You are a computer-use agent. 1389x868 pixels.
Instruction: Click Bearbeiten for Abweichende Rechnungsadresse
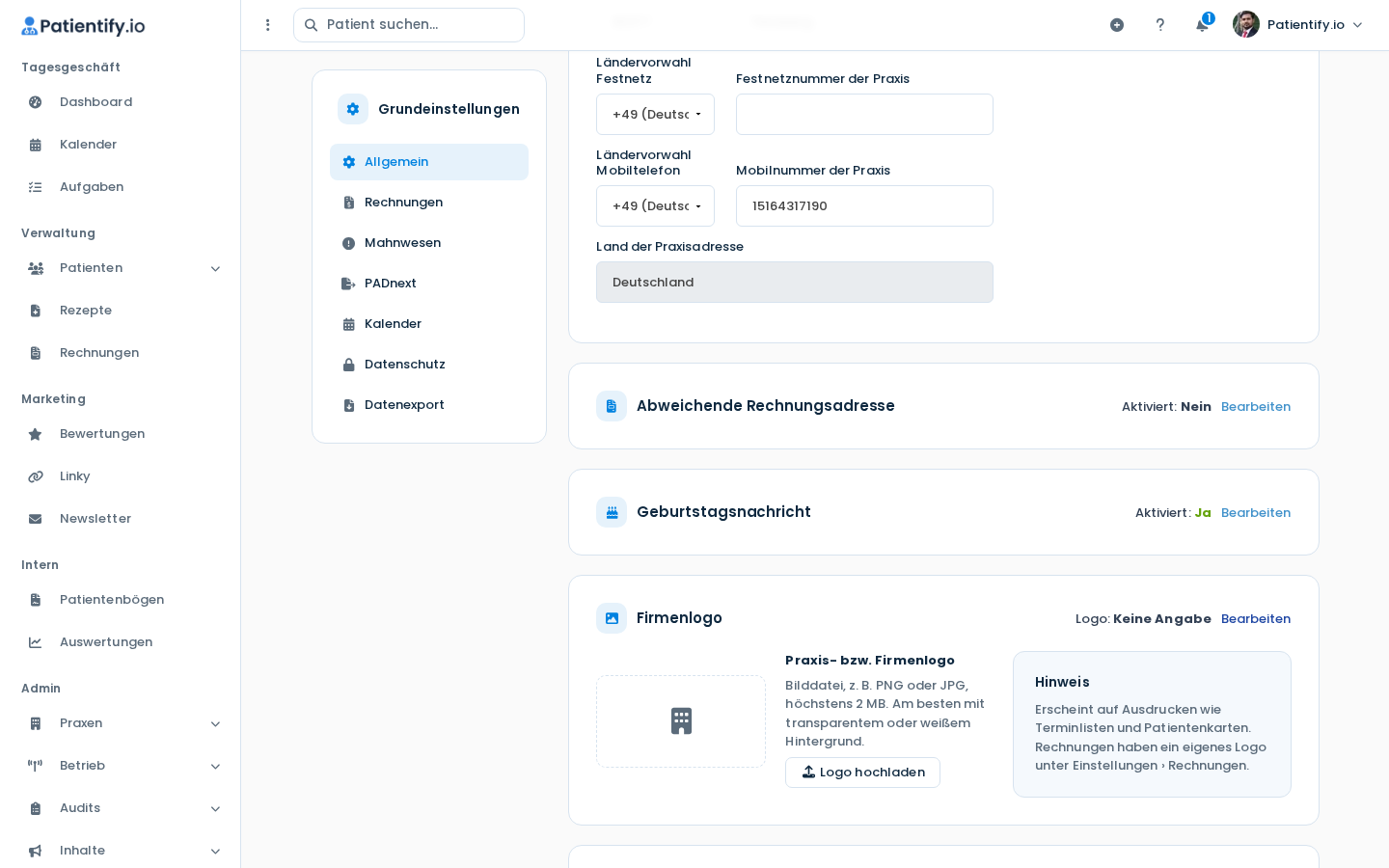[x=1256, y=407]
